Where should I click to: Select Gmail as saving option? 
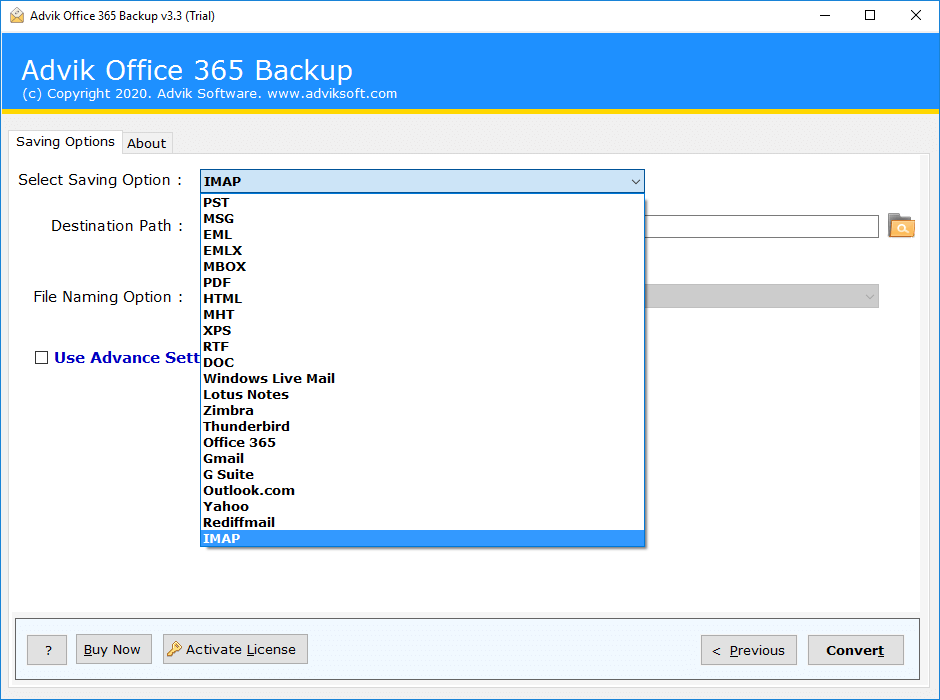(422, 458)
